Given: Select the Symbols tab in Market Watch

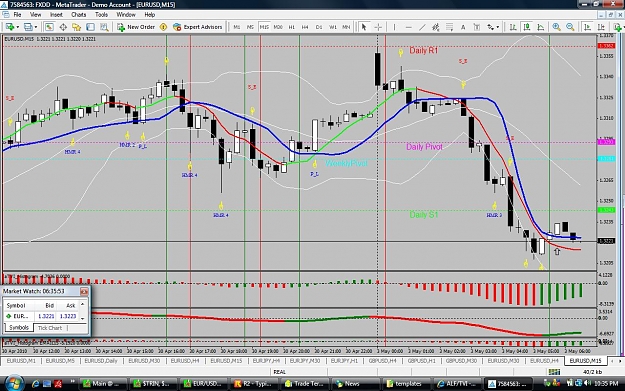Looking at the screenshot, I should click(x=19, y=328).
